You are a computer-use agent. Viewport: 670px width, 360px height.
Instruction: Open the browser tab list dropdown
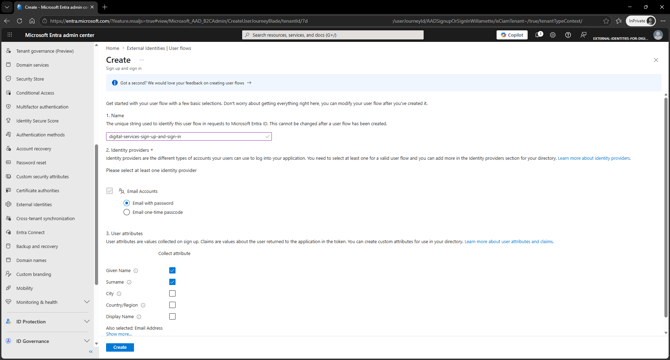pyautogui.click(x=7, y=7)
